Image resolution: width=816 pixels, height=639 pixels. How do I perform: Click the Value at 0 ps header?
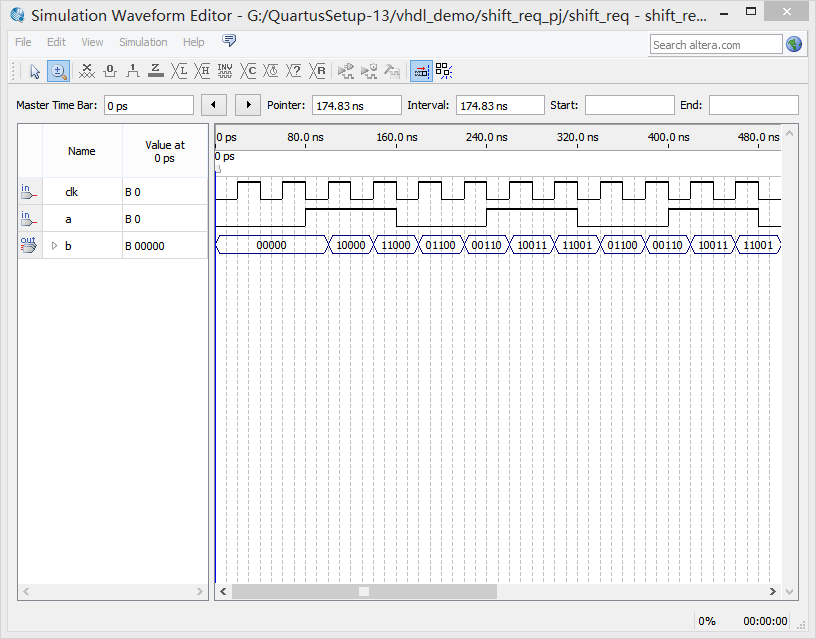tap(165, 151)
